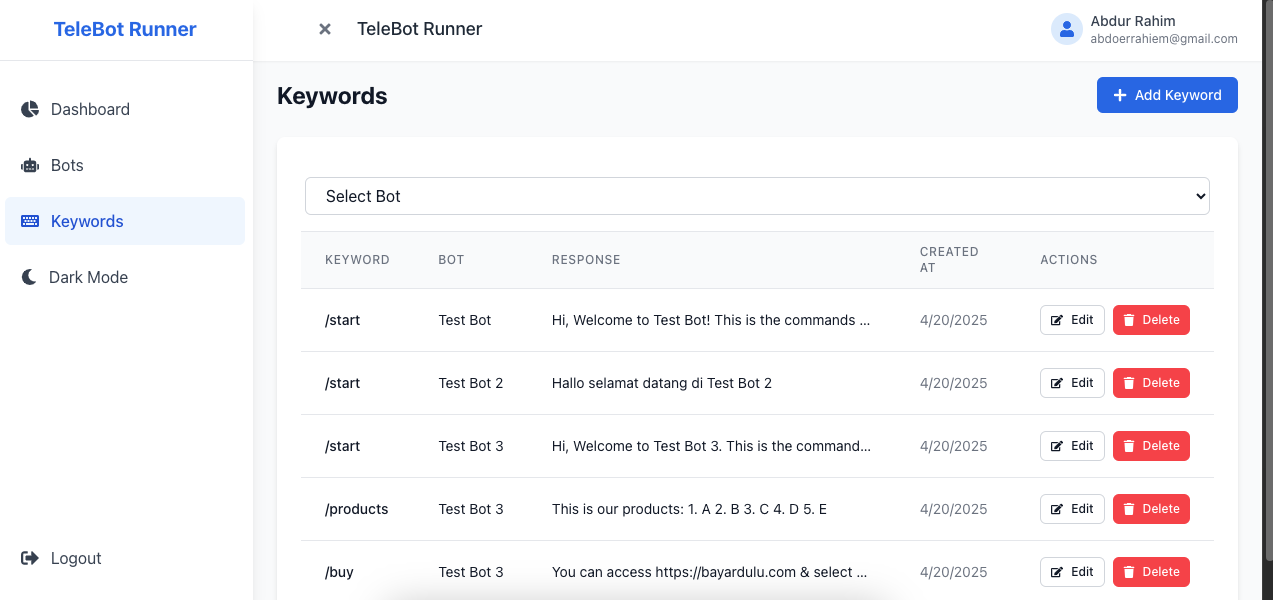Delete the /start keyword for Test Bot 3

pyautogui.click(x=1151, y=446)
